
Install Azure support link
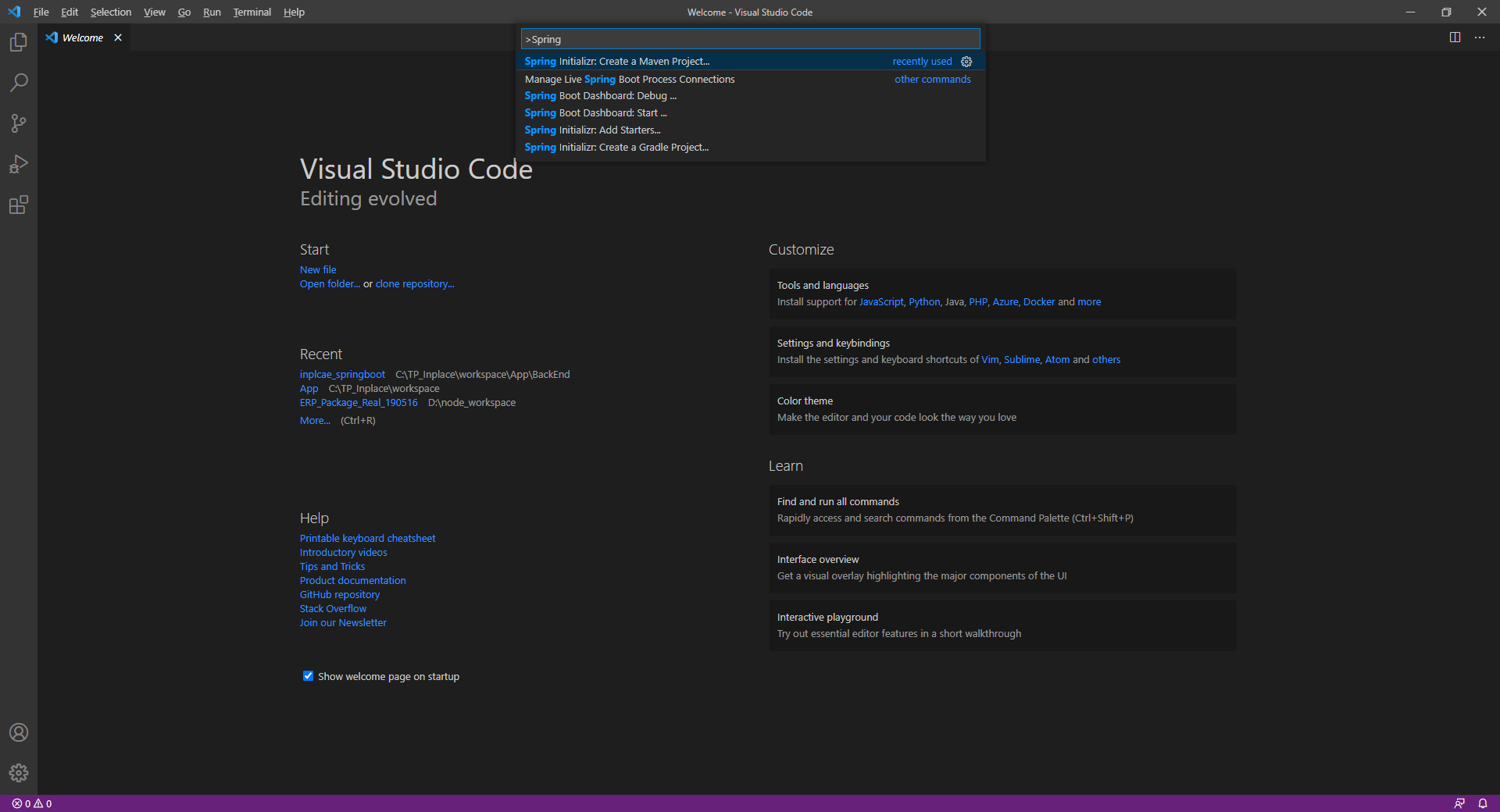(1005, 302)
